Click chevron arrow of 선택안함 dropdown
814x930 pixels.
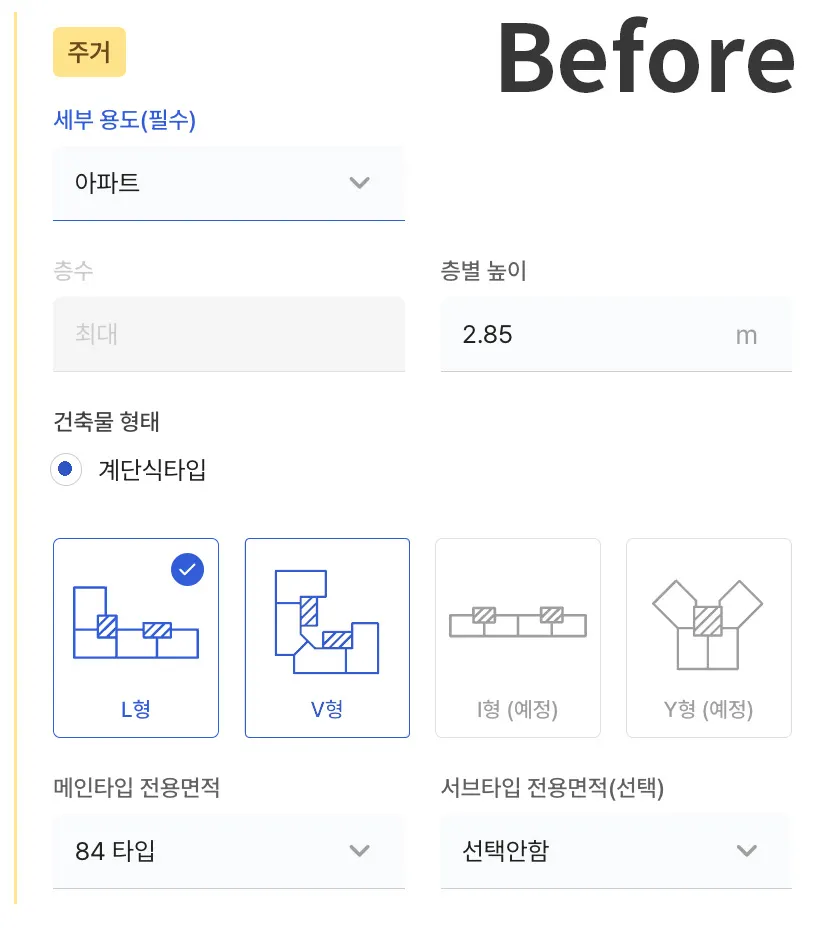tap(746, 851)
